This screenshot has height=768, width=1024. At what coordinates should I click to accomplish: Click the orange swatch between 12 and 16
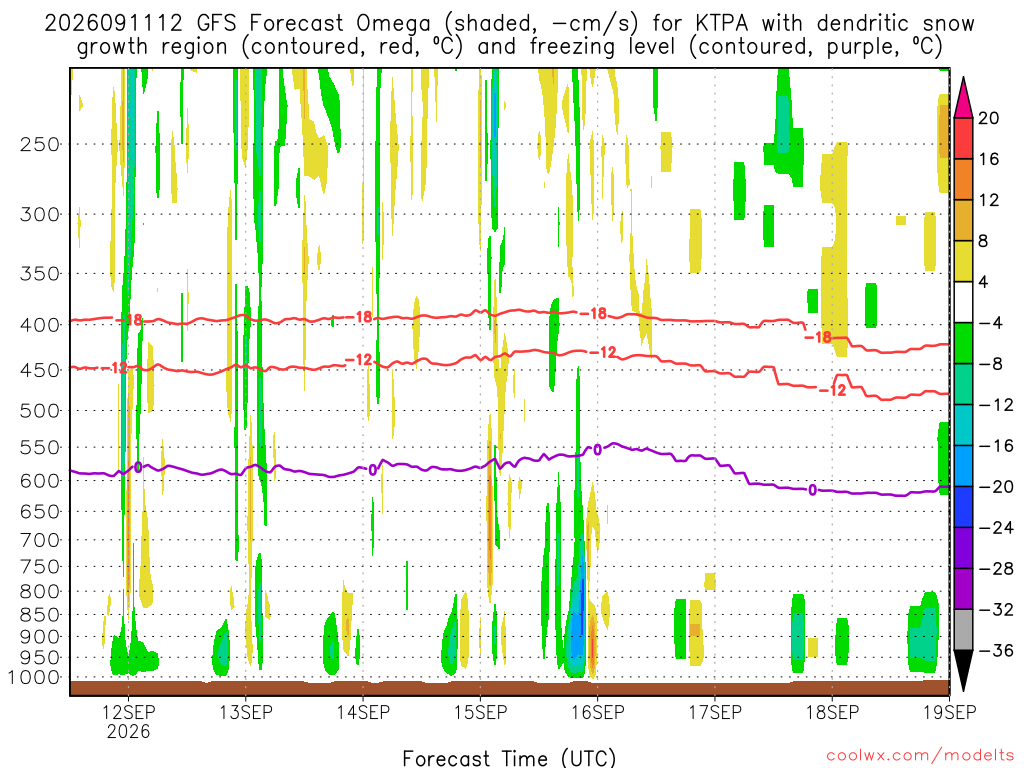963,179
